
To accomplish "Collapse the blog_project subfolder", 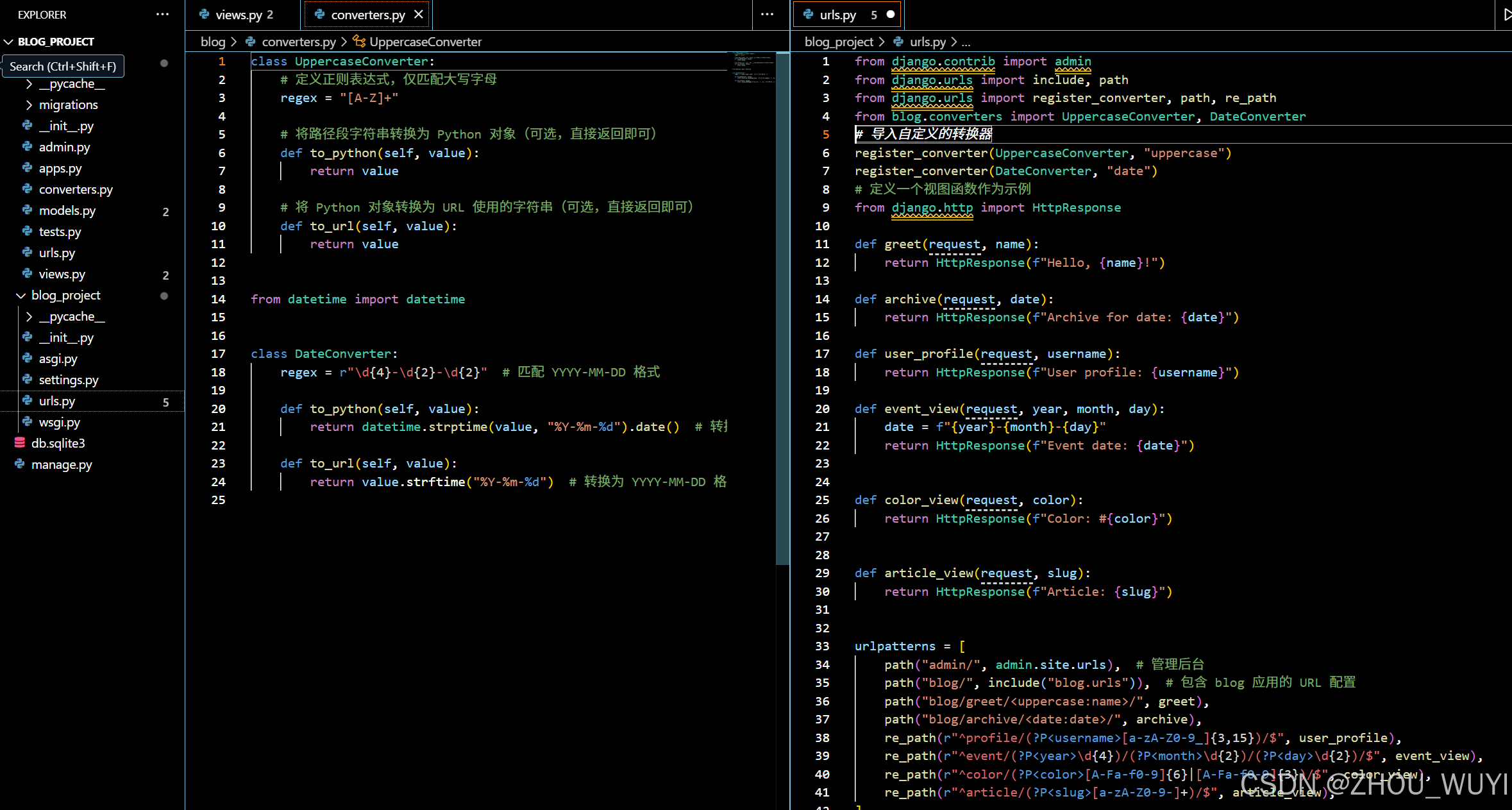I will pos(21,296).
